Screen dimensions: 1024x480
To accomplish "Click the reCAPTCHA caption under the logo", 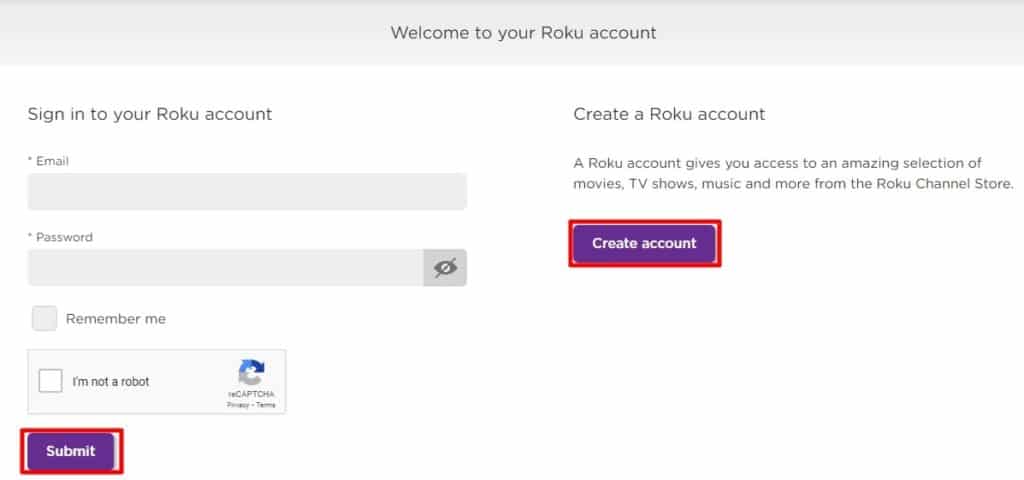I will click(251, 394).
